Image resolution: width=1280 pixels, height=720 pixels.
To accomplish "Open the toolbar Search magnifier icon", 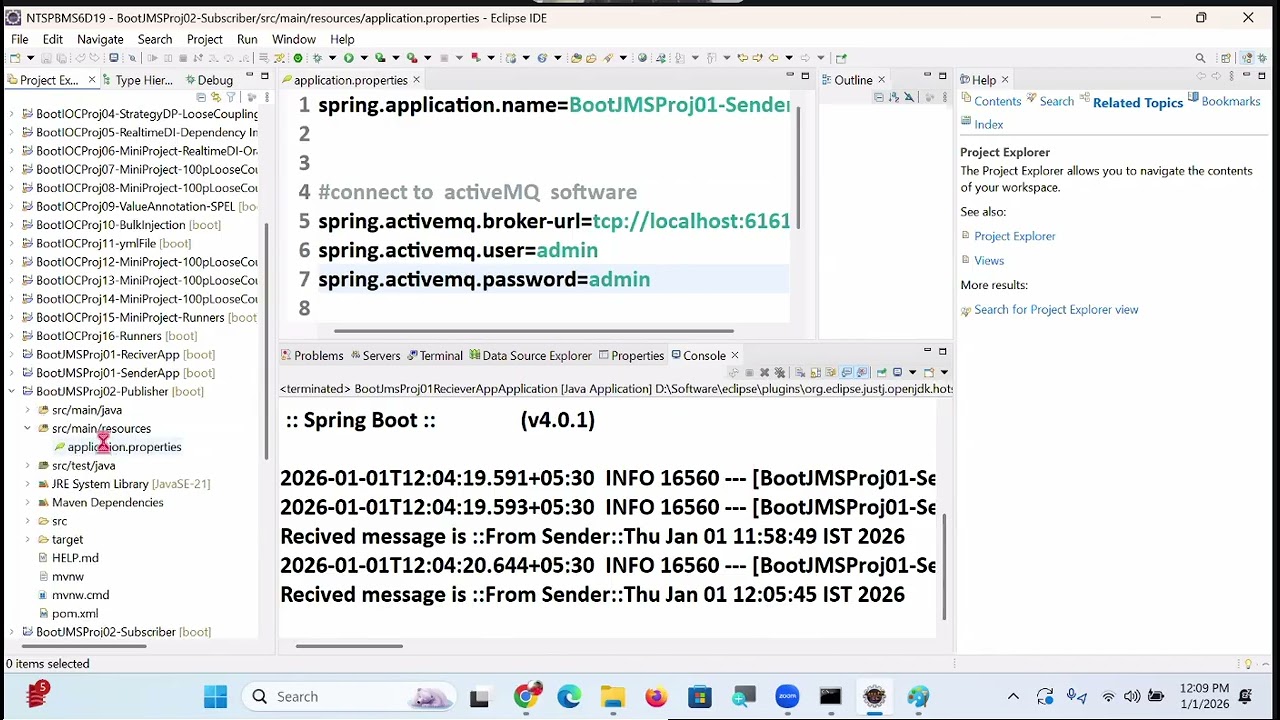I will [1200, 58].
